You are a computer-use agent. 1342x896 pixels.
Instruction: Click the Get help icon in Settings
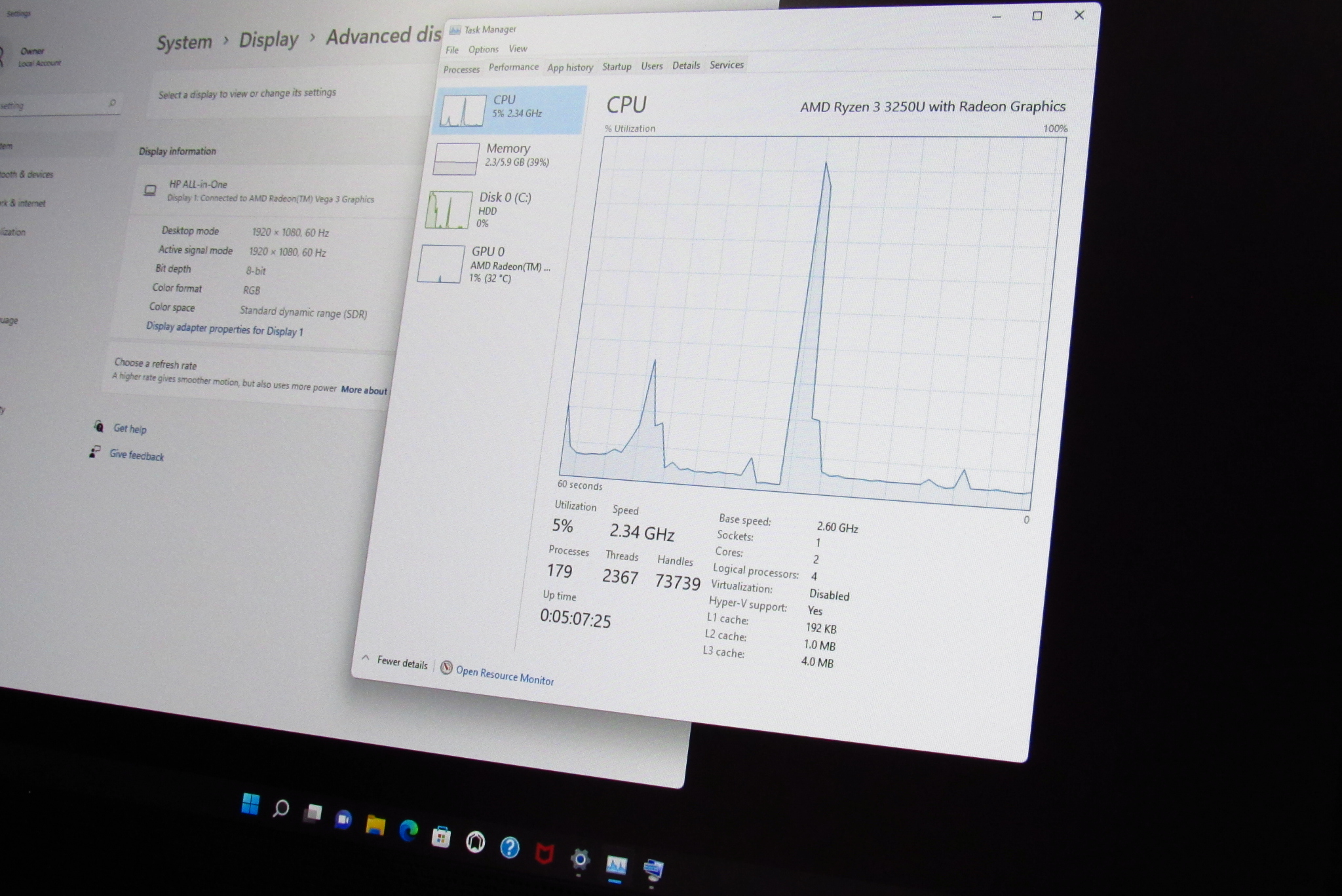pyautogui.click(x=98, y=426)
